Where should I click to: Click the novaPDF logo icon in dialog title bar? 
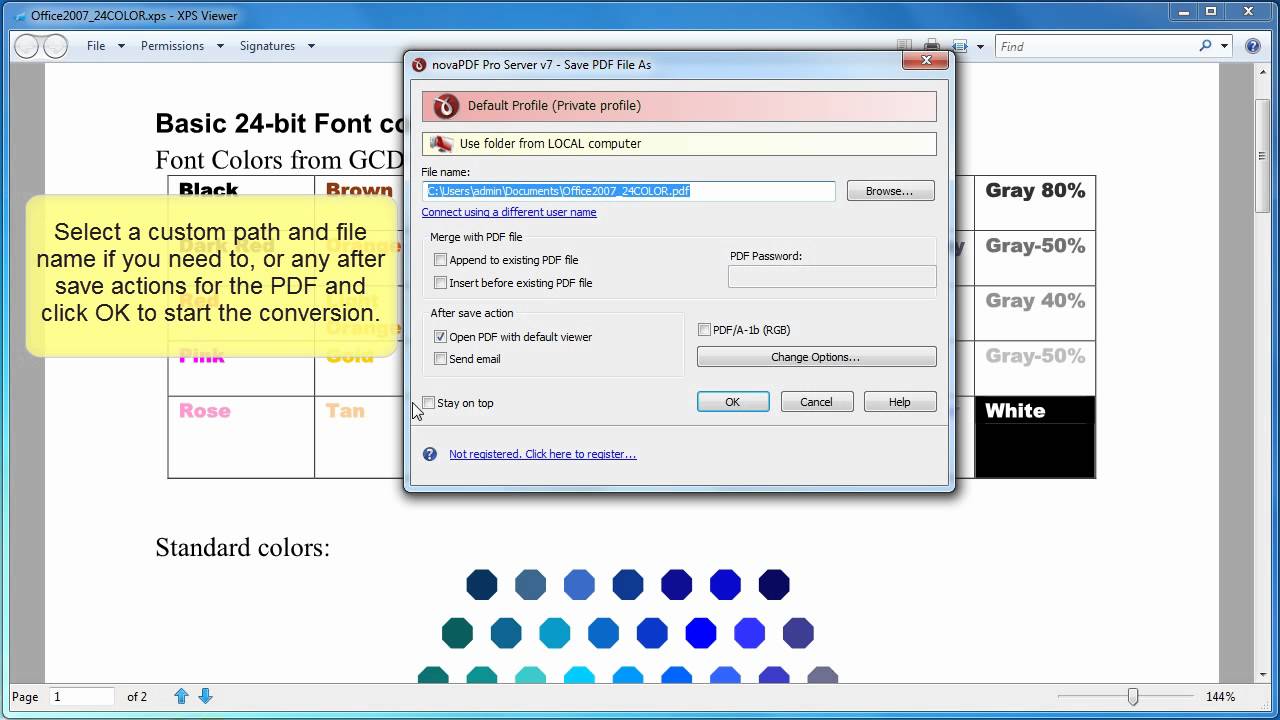click(419, 64)
